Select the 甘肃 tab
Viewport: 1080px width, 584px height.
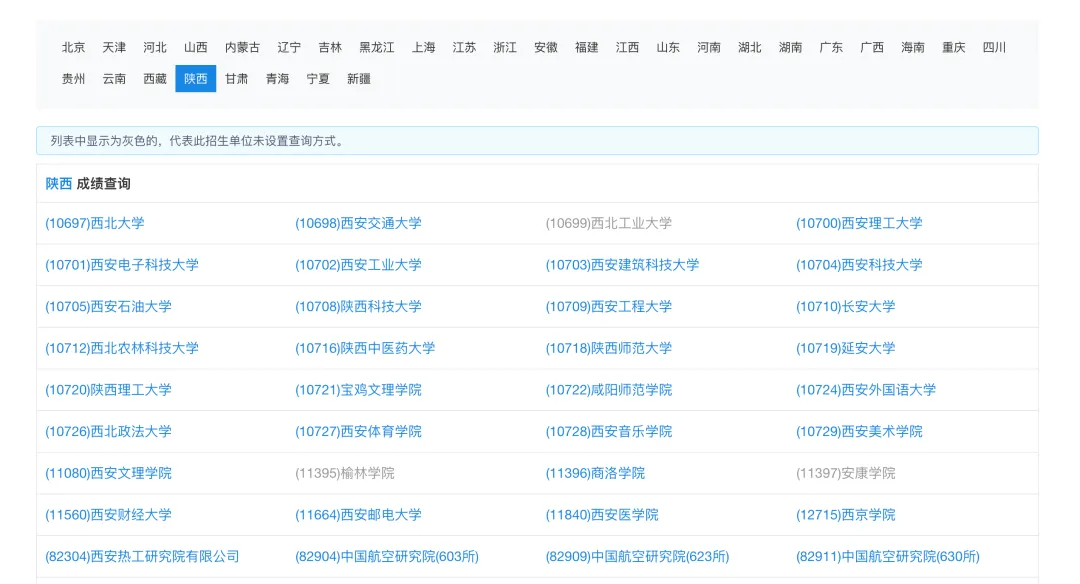coord(236,79)
